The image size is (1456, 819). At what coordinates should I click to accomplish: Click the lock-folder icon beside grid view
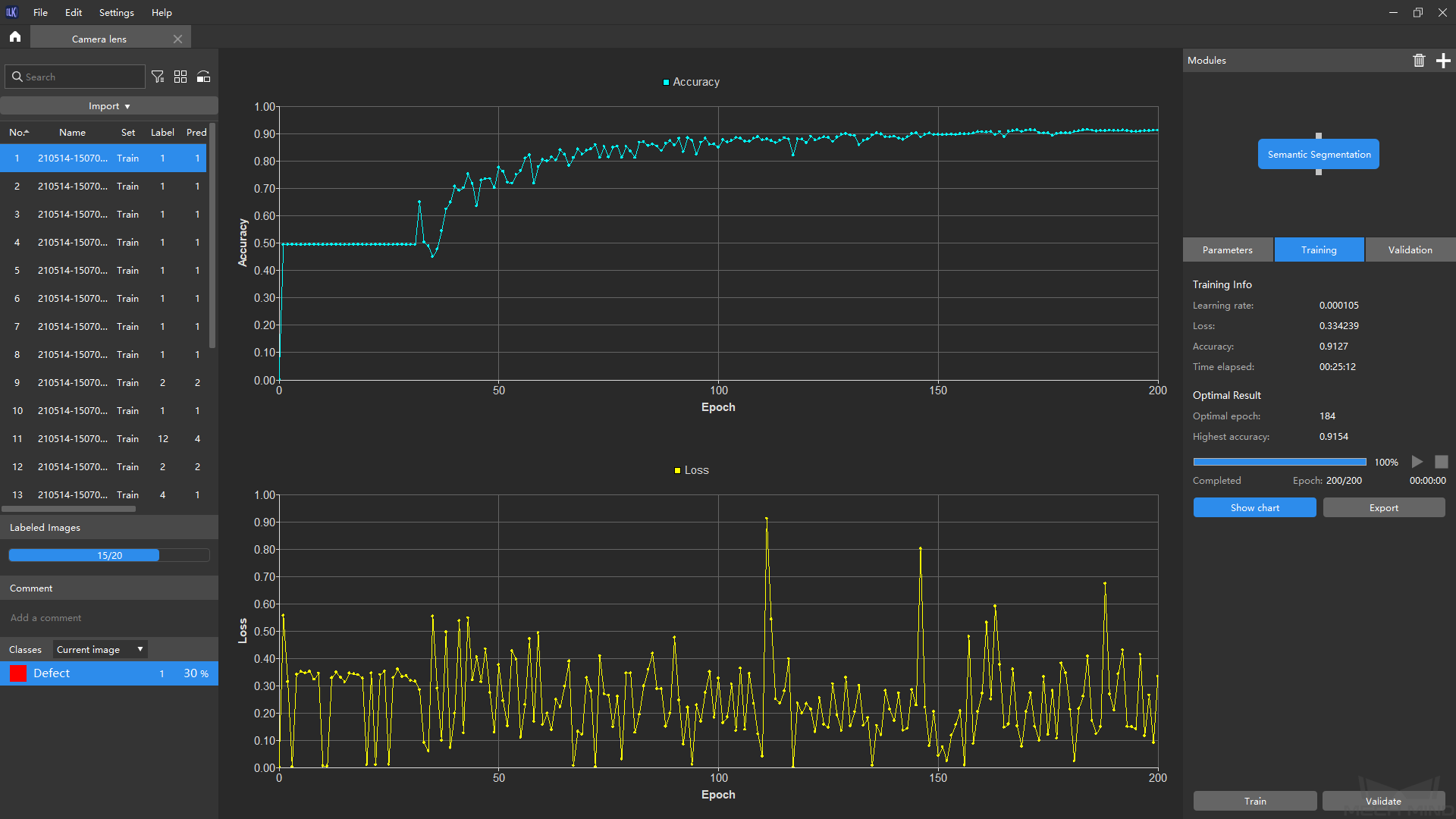[203, 77]
